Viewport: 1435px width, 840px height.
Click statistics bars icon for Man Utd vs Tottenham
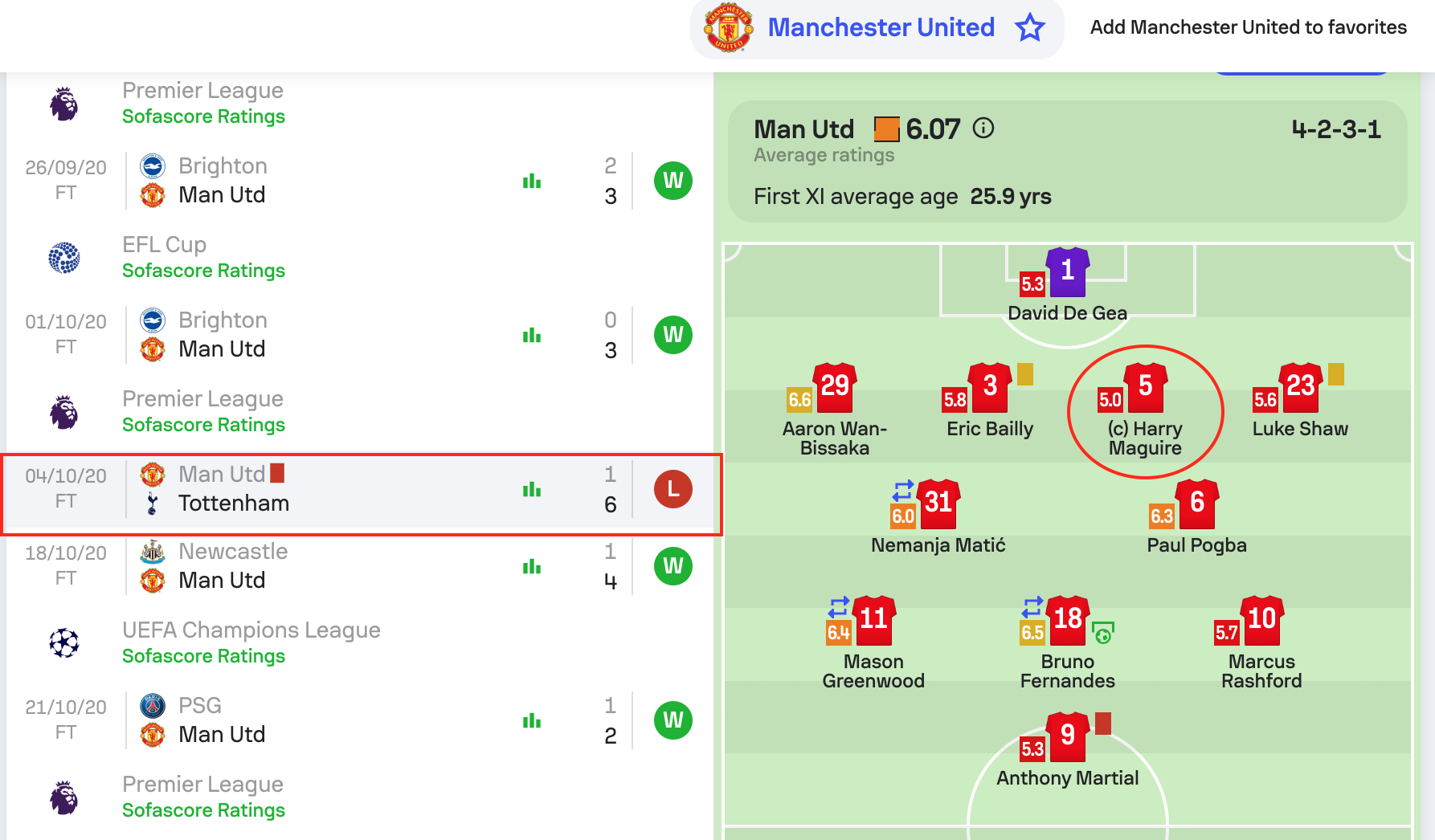[x=532, y=489]
